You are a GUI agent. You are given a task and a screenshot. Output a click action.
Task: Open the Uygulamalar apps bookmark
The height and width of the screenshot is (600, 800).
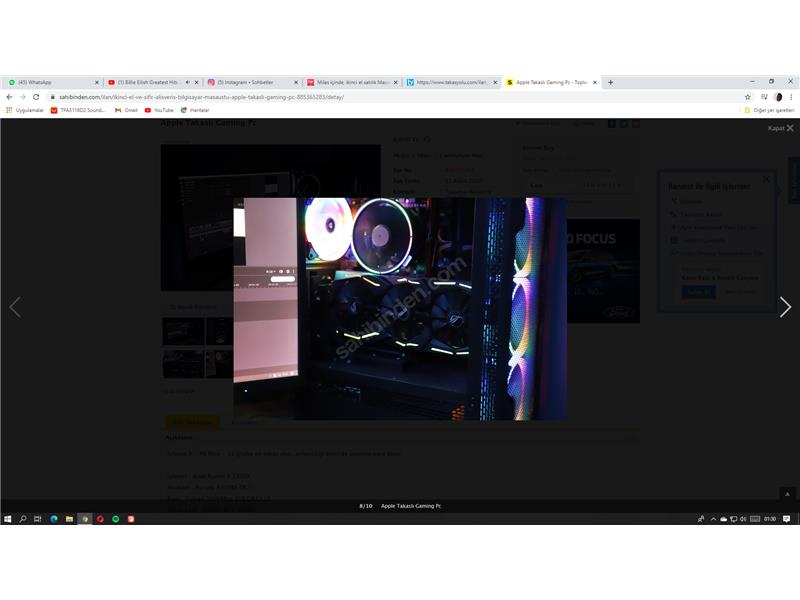click(25, 110)
